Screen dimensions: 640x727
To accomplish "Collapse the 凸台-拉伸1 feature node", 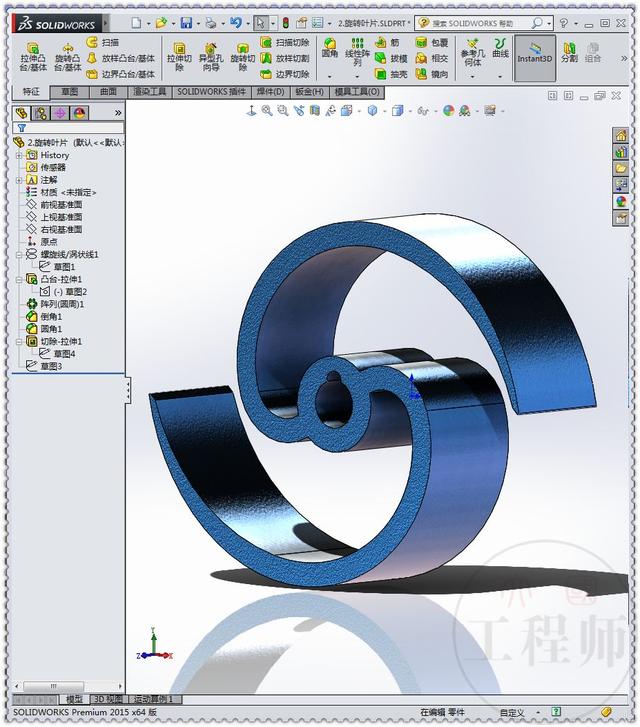I will [x=19, y=280].
